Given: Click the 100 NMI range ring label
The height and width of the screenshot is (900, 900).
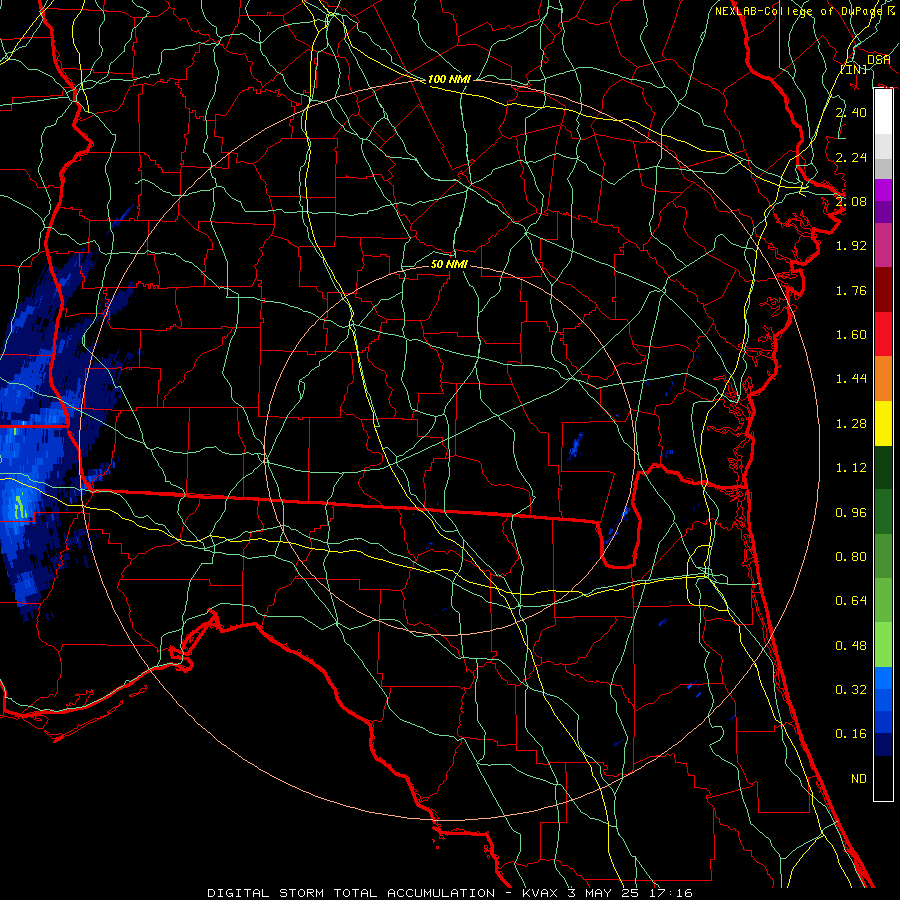Looking at the screenshot, I should pos(449,79).
